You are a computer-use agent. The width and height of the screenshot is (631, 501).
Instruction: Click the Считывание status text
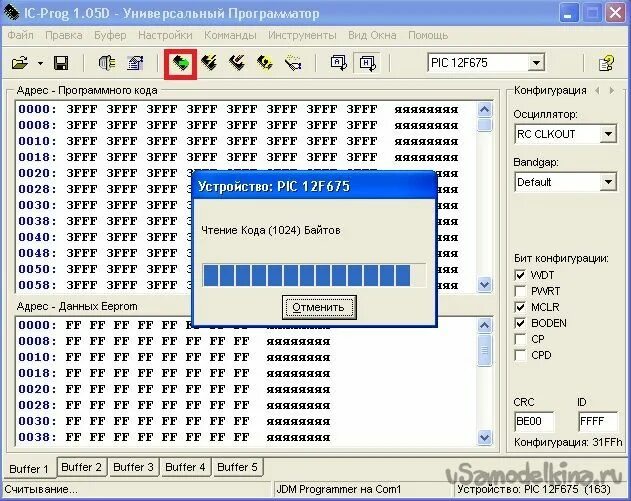point(41,489)
